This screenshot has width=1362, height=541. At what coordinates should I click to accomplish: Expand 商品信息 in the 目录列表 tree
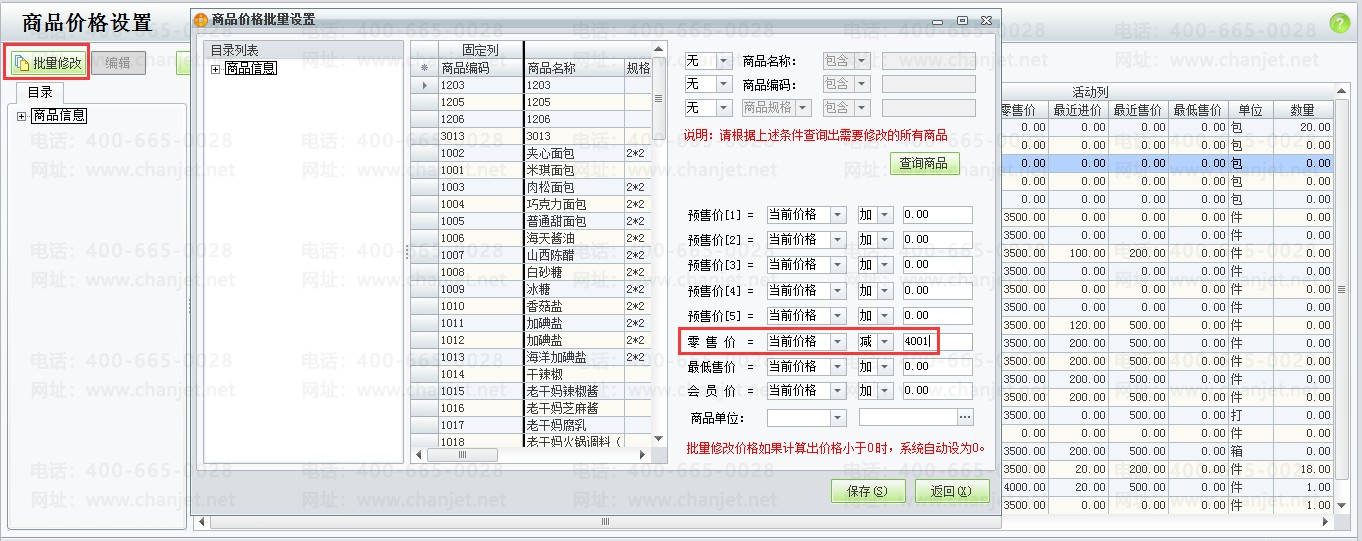(215, 69)
